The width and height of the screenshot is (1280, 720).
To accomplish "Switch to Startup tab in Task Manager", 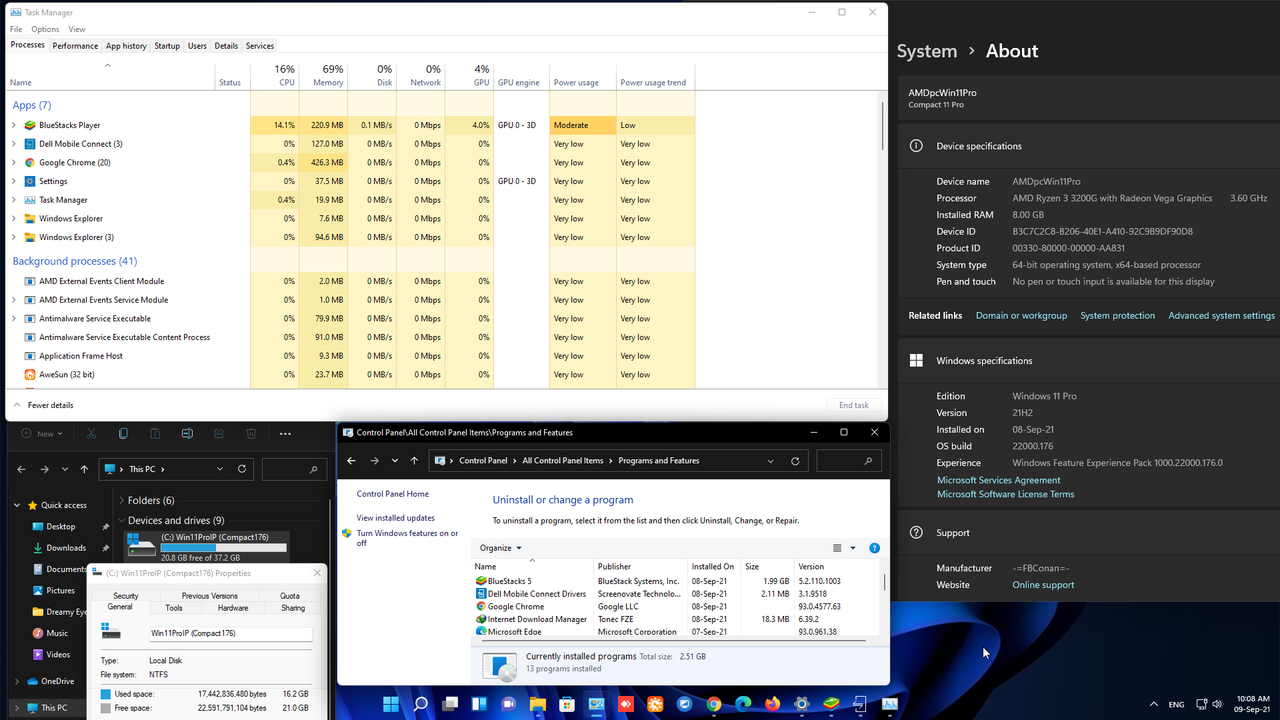I will pyautogui.click(x=167, y=46).
